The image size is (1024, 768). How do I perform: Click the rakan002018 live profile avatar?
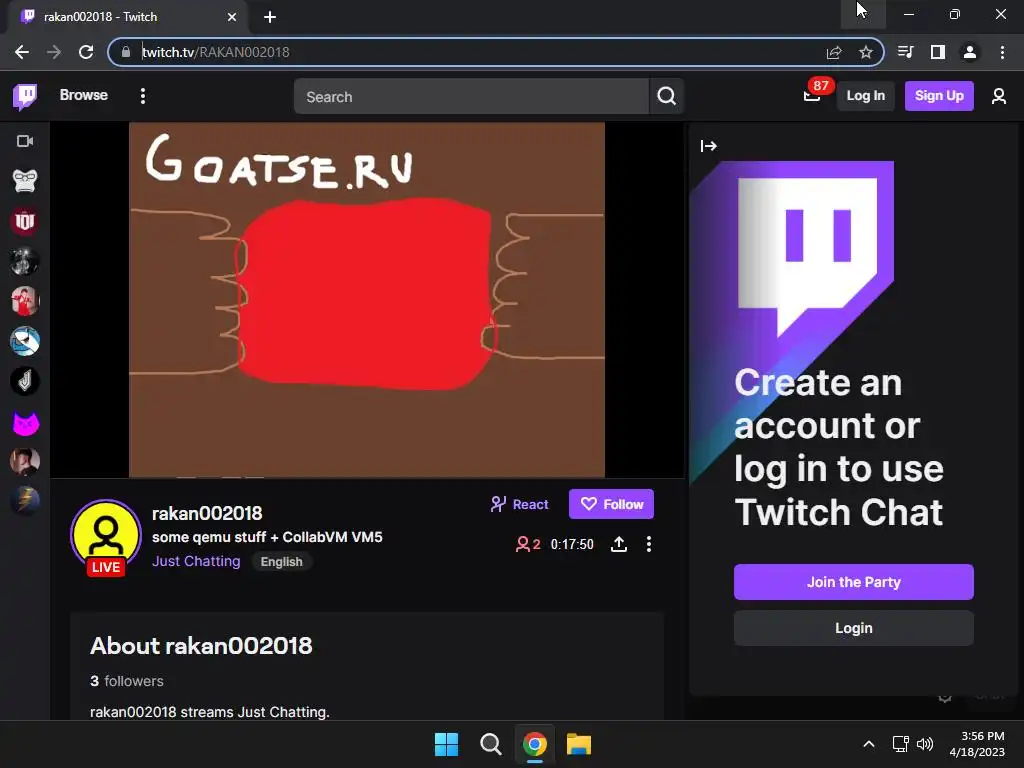(x=106, y=536)
